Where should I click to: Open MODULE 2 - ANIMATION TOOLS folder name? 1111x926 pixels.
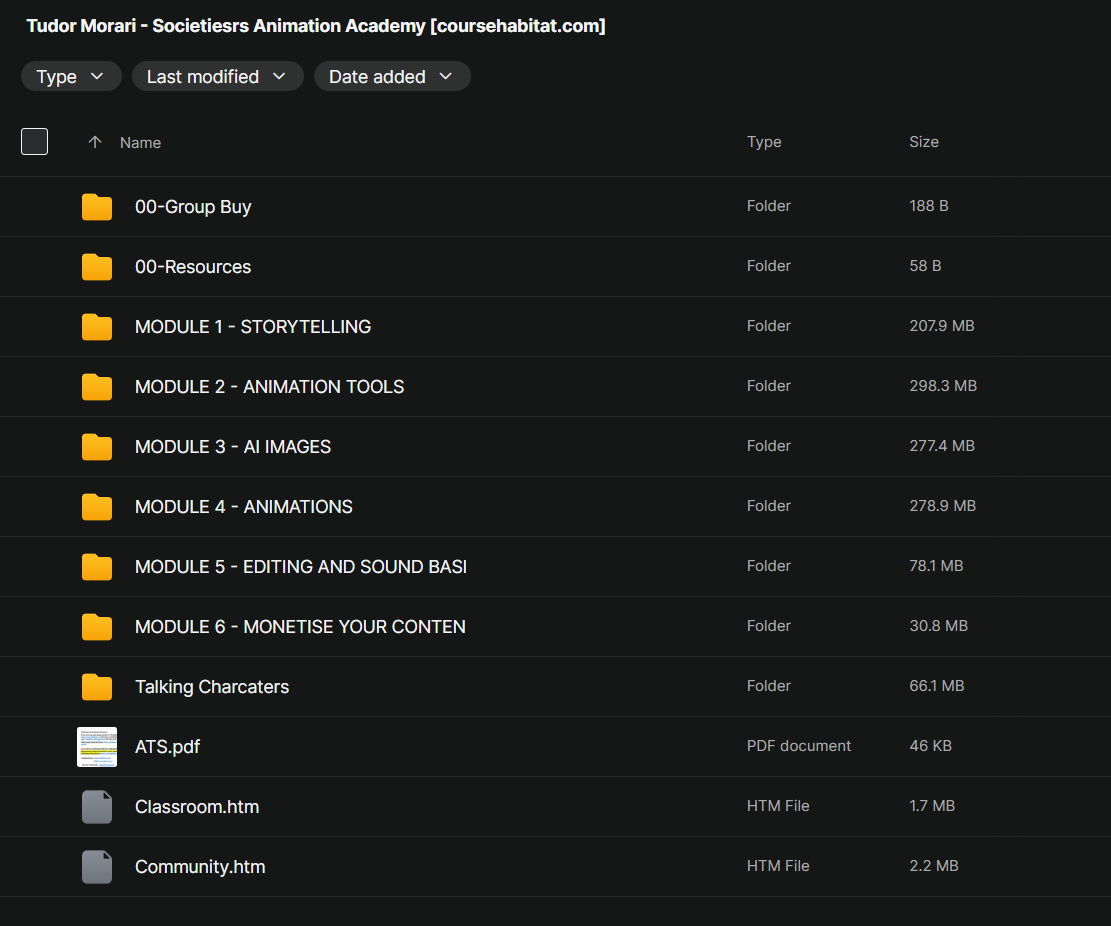(x=269, y=387)
